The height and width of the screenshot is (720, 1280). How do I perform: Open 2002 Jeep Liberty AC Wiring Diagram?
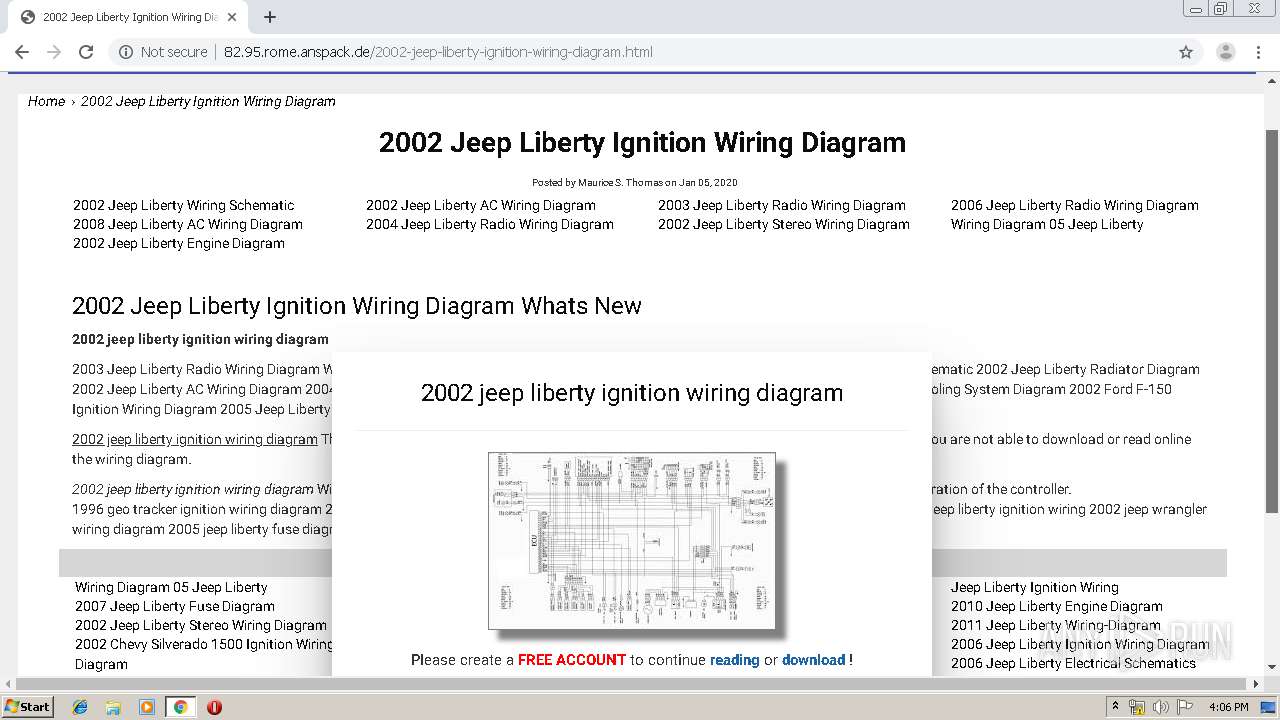[x=481, y=205]
